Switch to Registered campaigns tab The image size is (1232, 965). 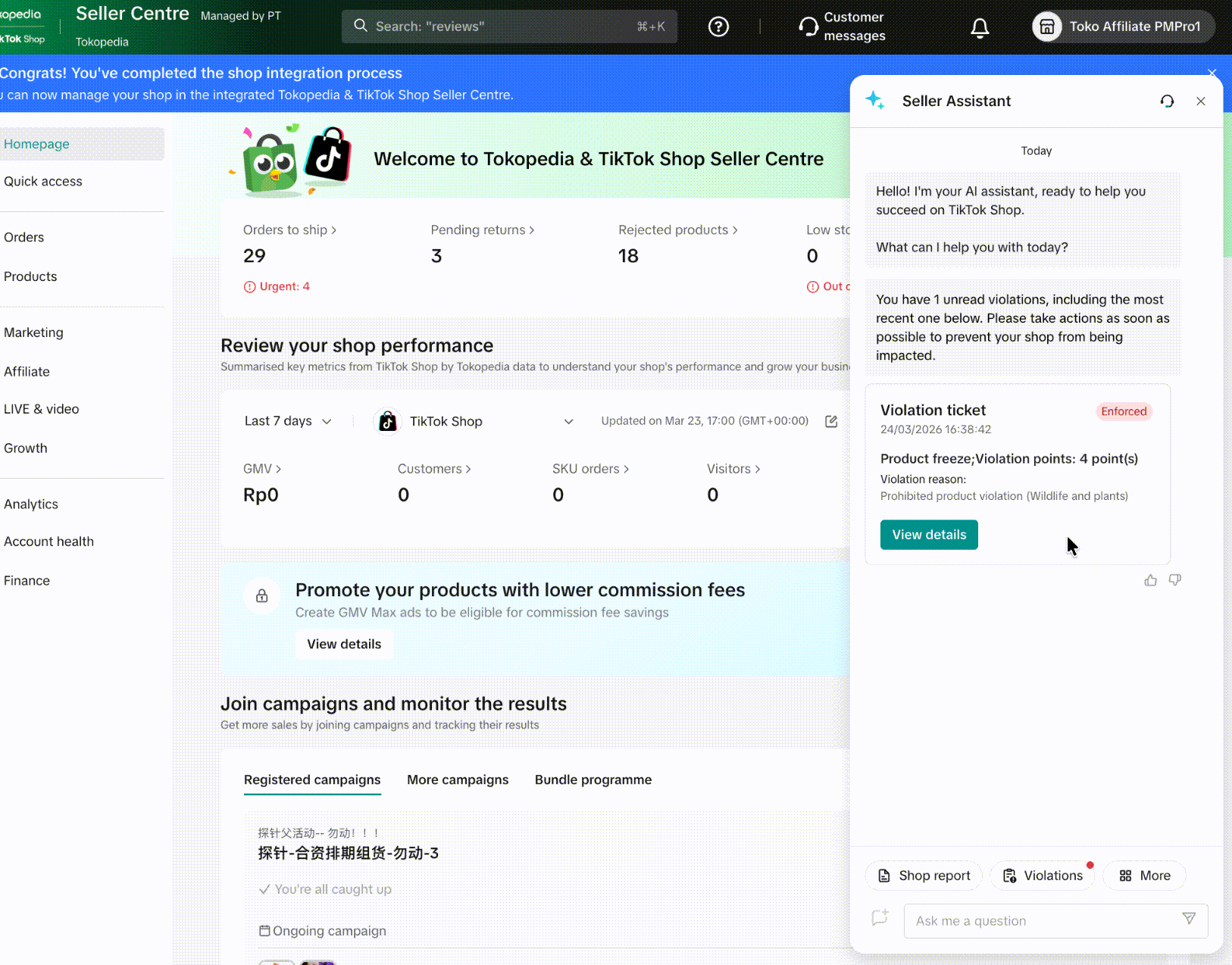(x=312, y=779)
